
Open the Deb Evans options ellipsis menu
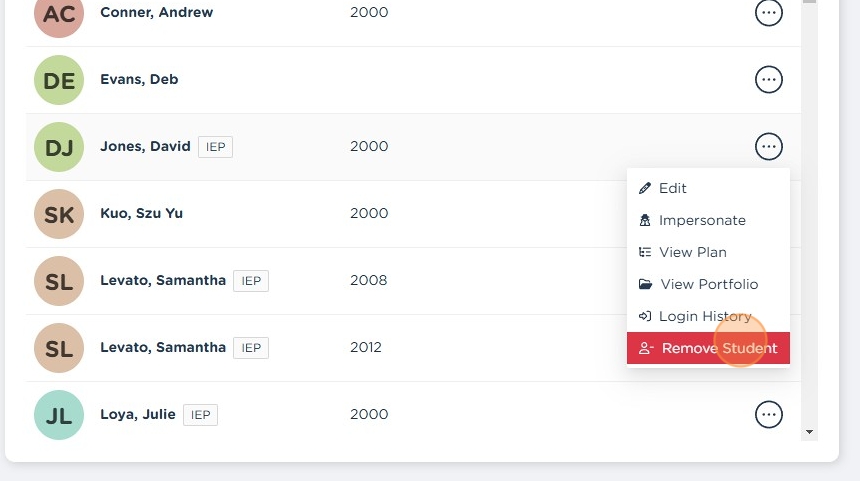click(x=768, y=79)
